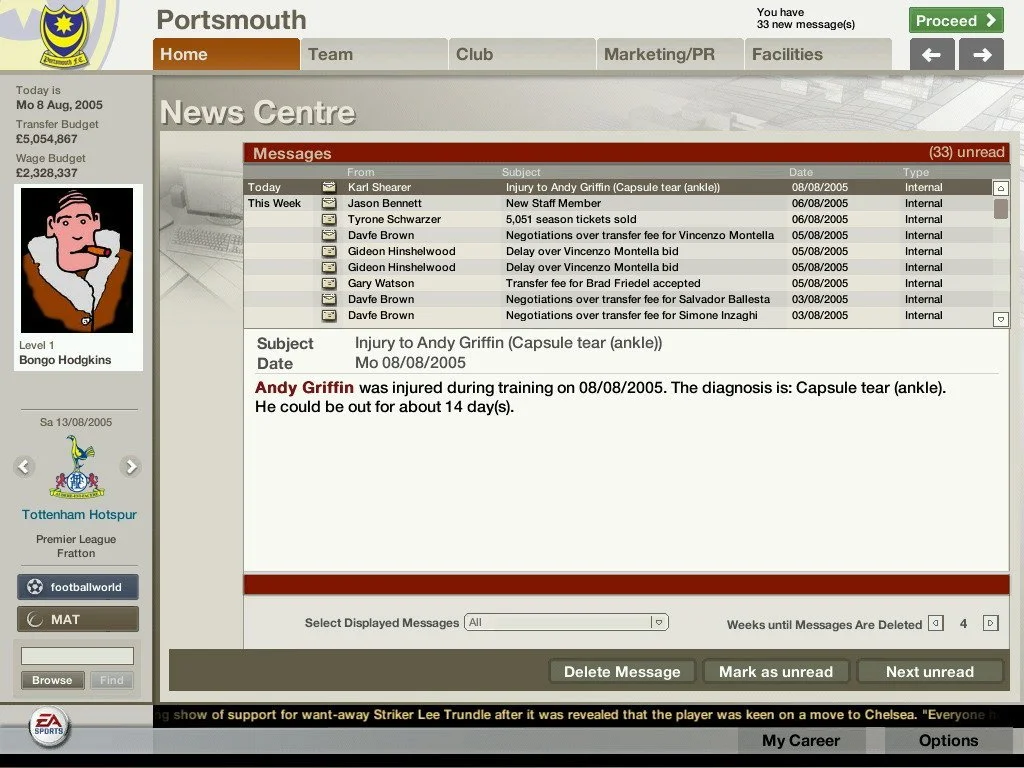Open the Andy Griffin player link
This screenshot has height=768, width=1024.
click(304, 388)
